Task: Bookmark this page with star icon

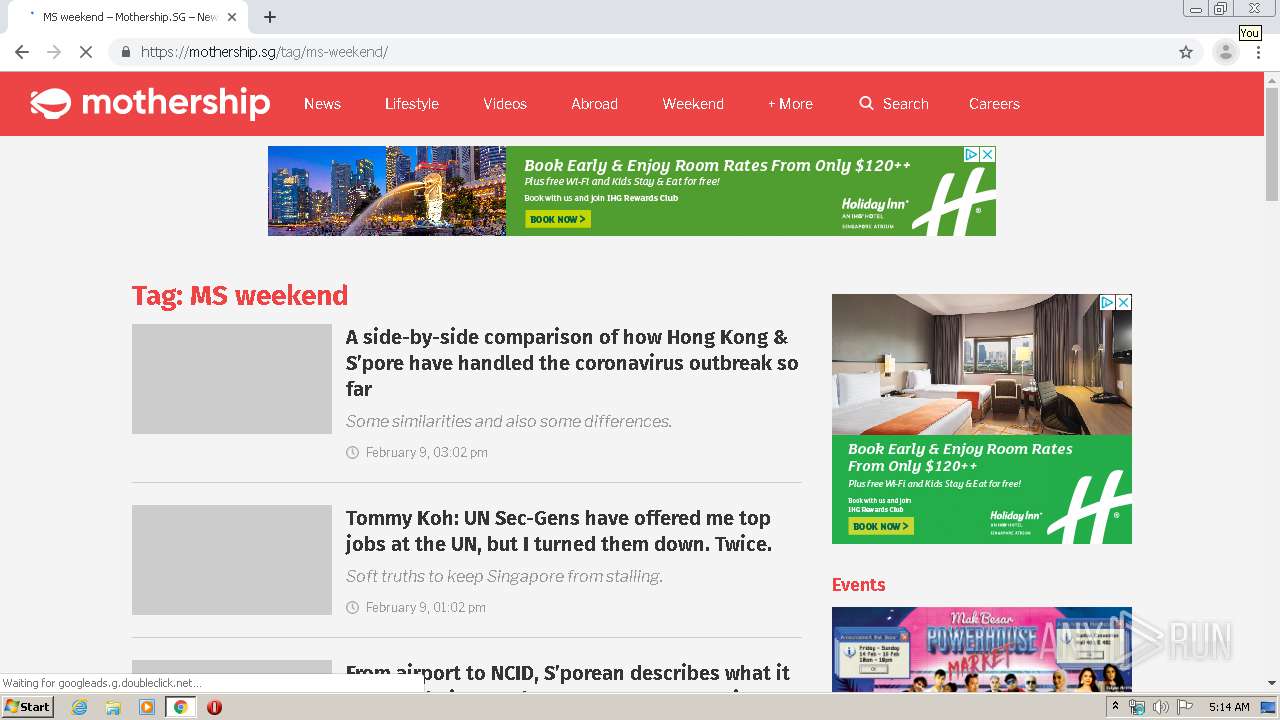Action: point(1186,52)
